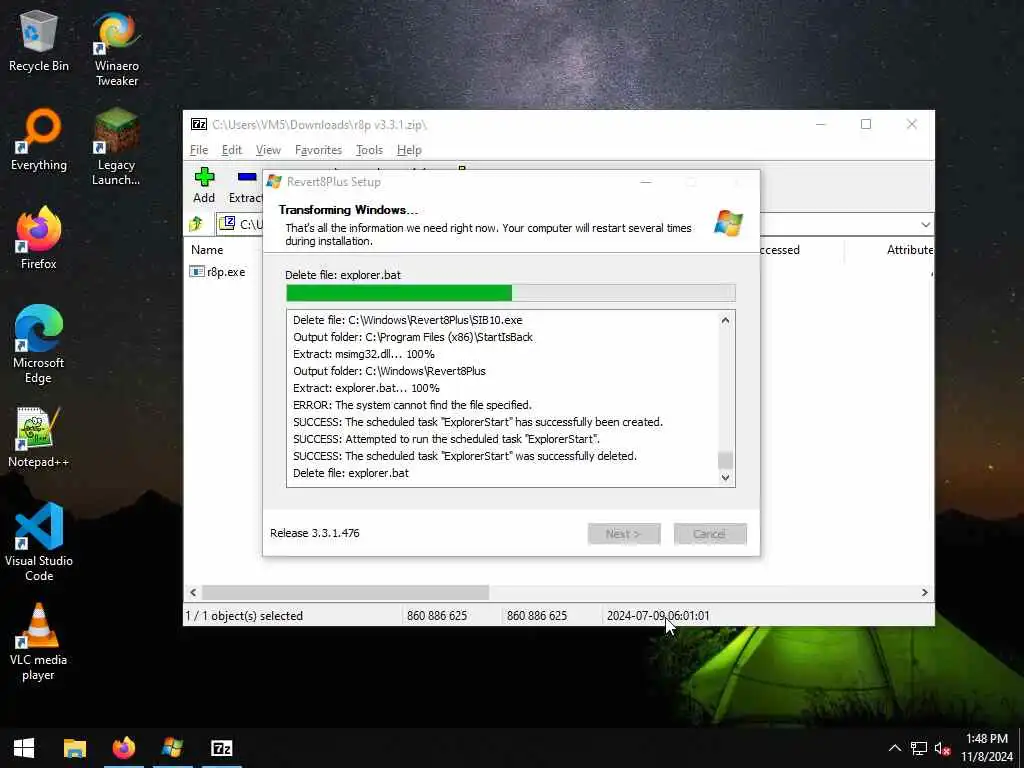
Task: Click the 2024-07-09 06:01:01 status entry
Action: (x=658, y=615)
